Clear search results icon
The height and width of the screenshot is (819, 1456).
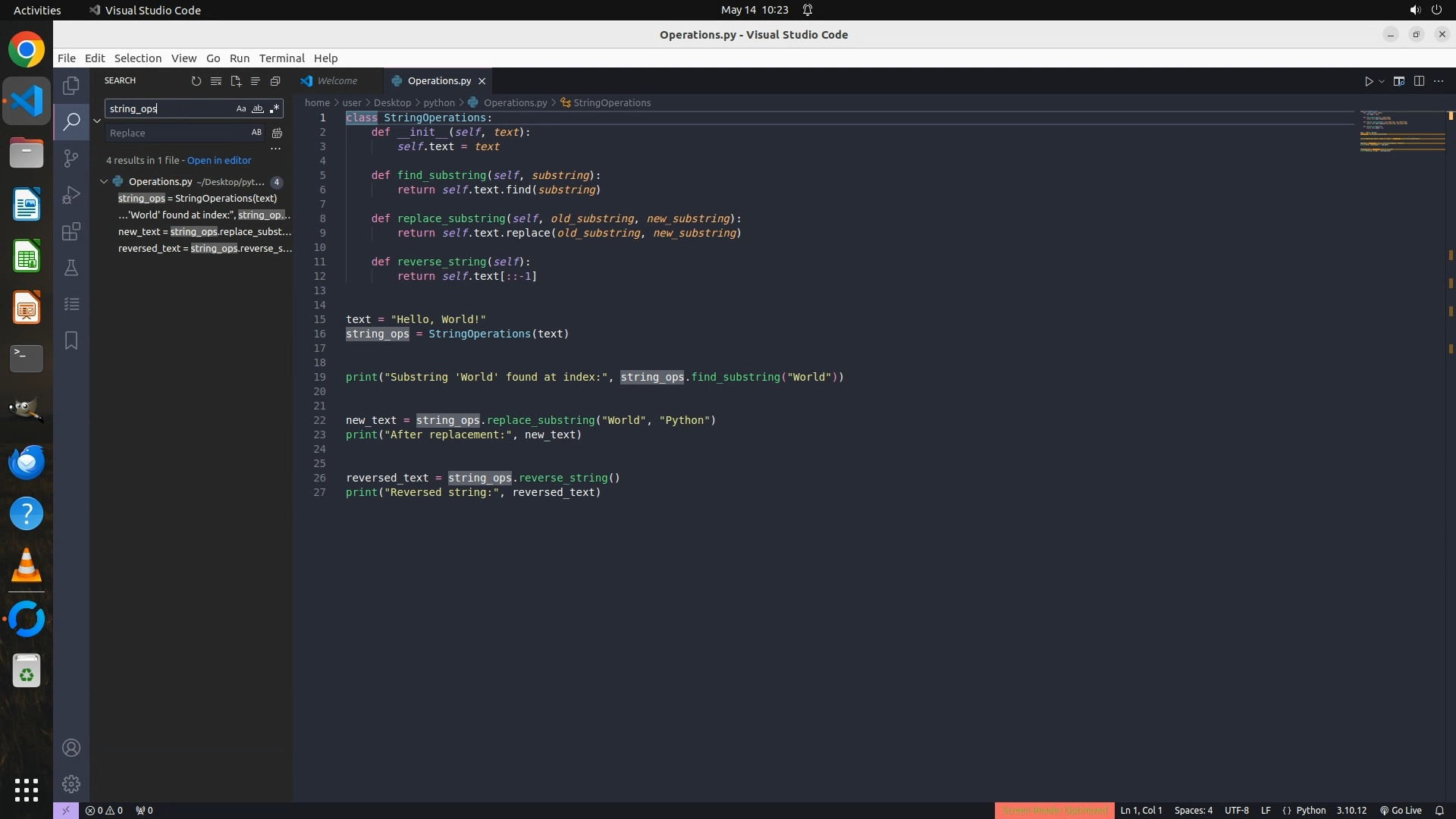216,81
